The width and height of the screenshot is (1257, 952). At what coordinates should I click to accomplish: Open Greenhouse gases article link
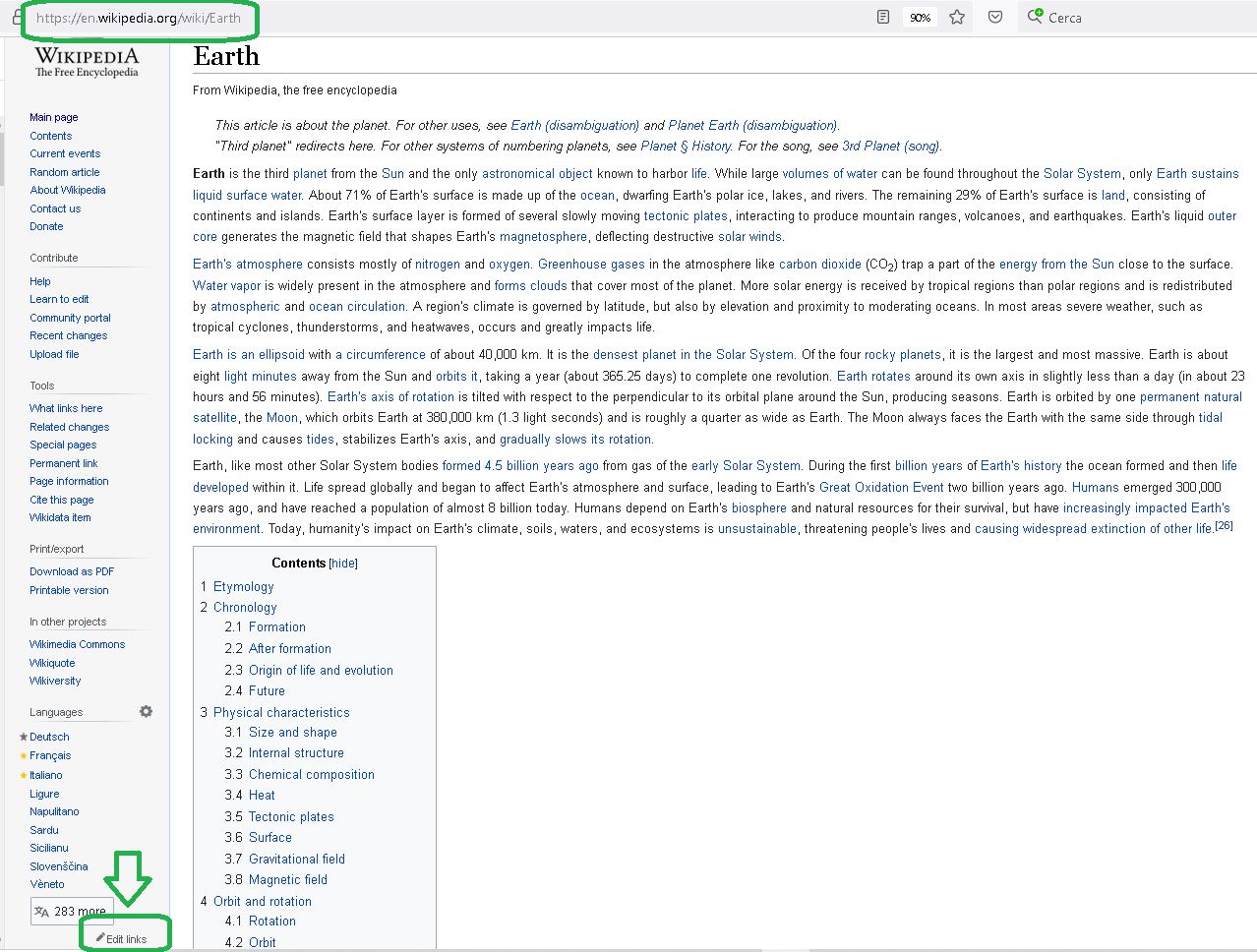[591, 264]
